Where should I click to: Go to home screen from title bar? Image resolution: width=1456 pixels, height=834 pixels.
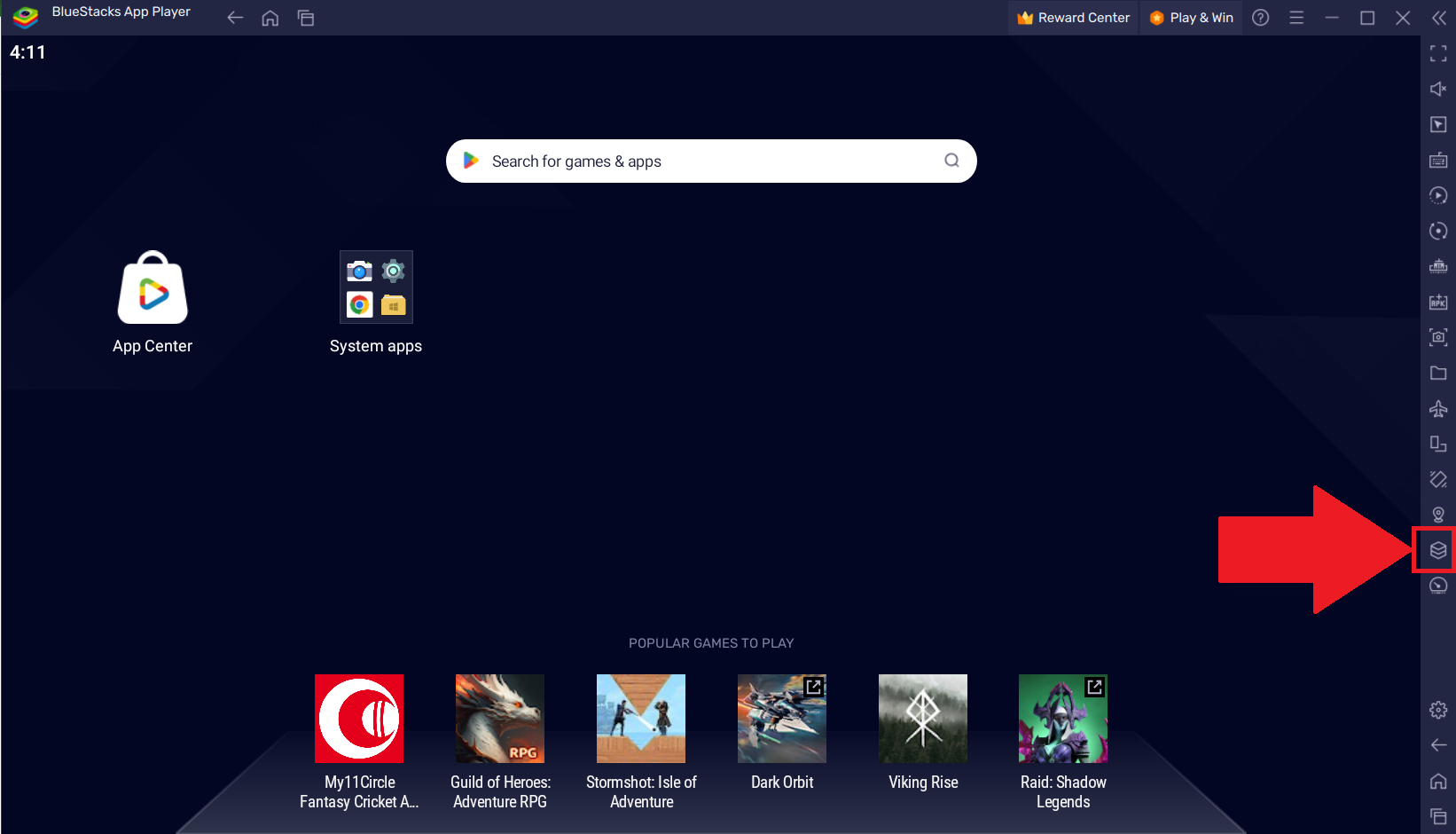coord(270,18)
